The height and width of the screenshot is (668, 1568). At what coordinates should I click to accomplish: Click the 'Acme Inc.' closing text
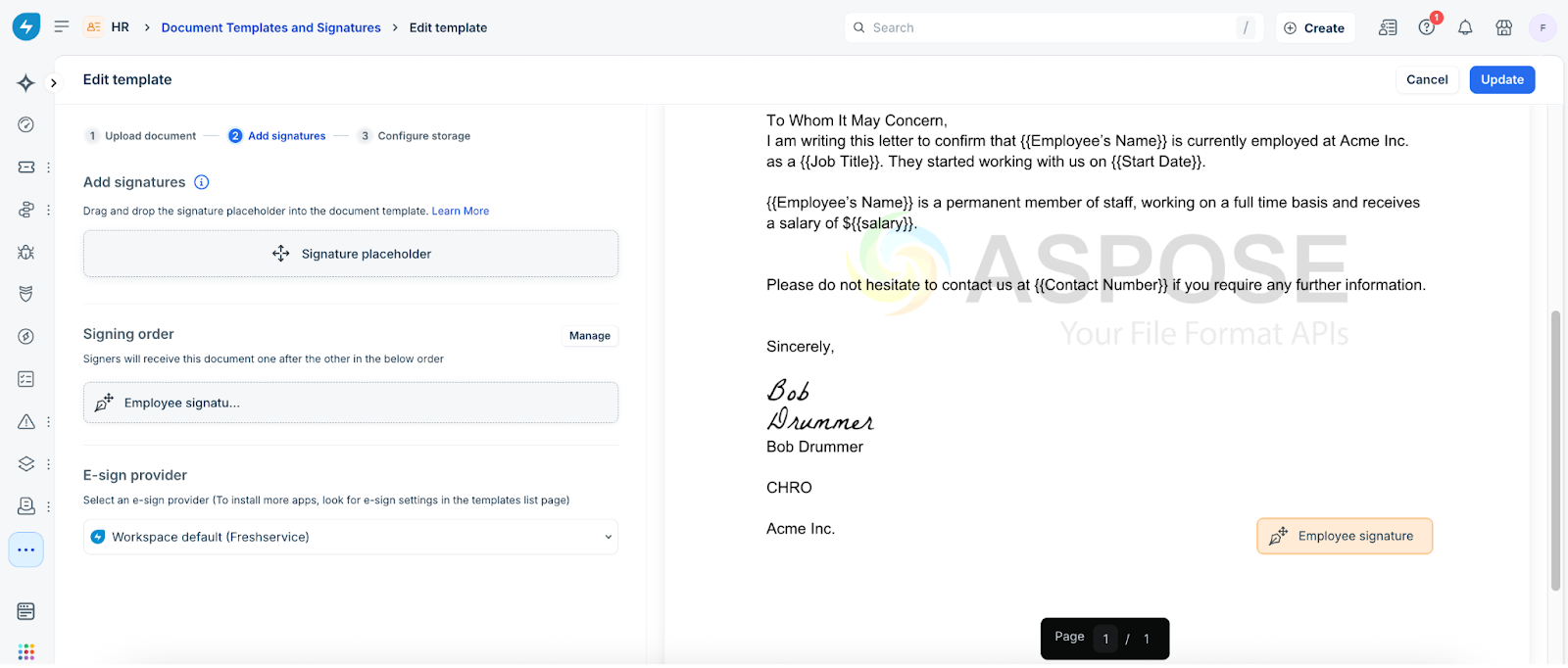click(x=801, y=529)
